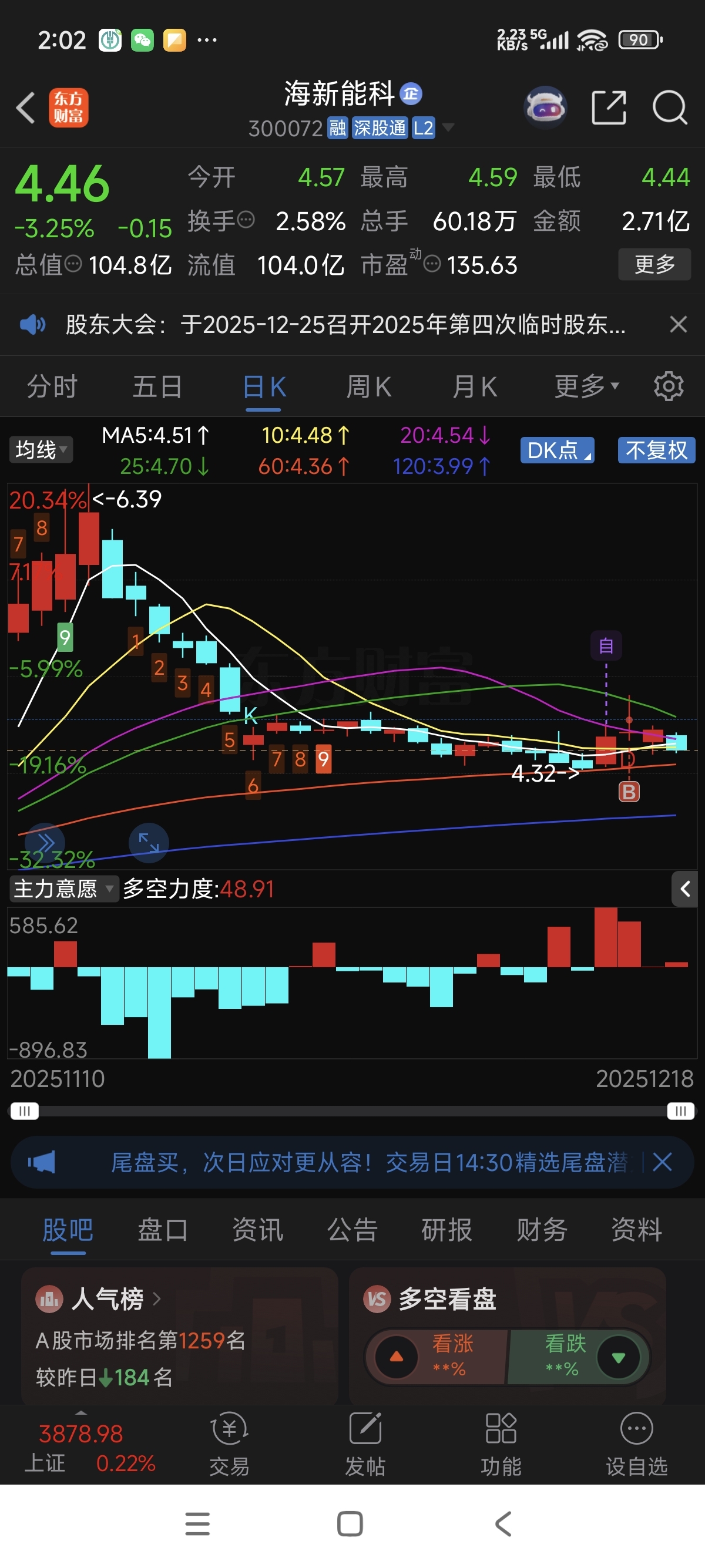Tap the 看涨 bullish up-arrow button
The height and width of the screenshot is (1568, 705).
(397, 1357)
